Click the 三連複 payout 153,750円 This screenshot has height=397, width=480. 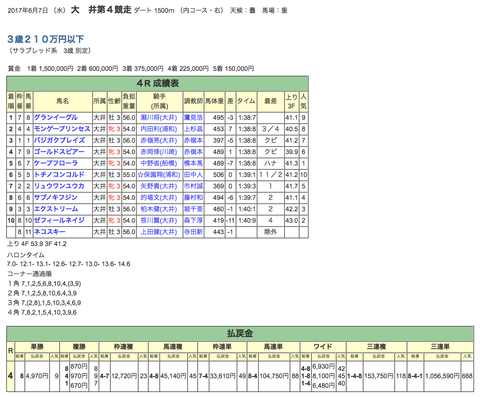(x=378, y=376)
